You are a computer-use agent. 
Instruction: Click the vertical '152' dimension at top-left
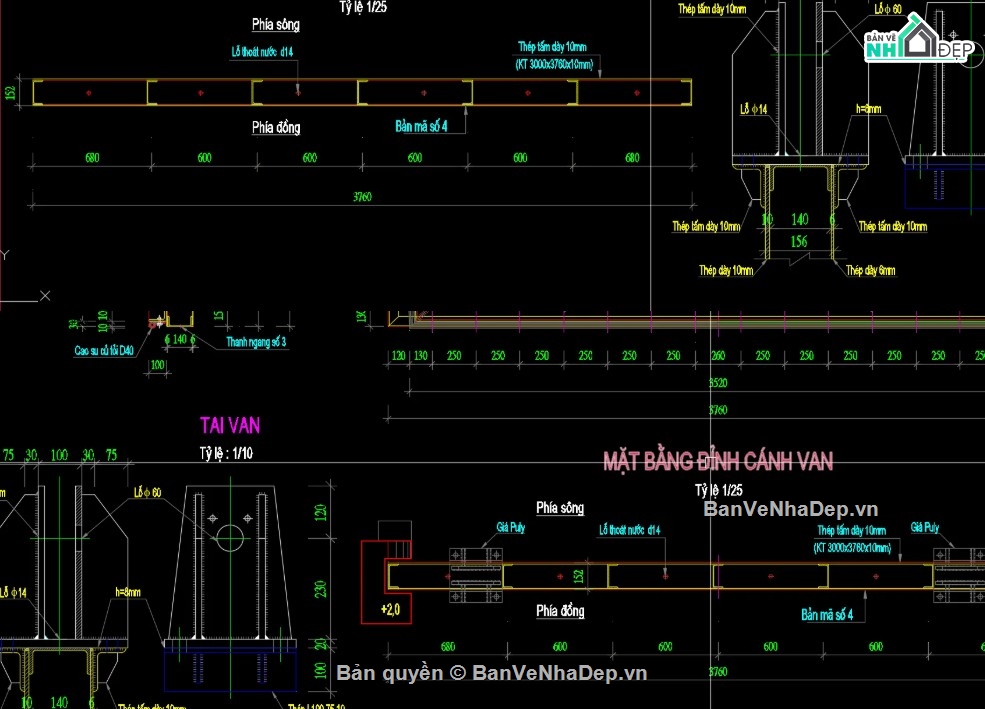pos(10,93)
